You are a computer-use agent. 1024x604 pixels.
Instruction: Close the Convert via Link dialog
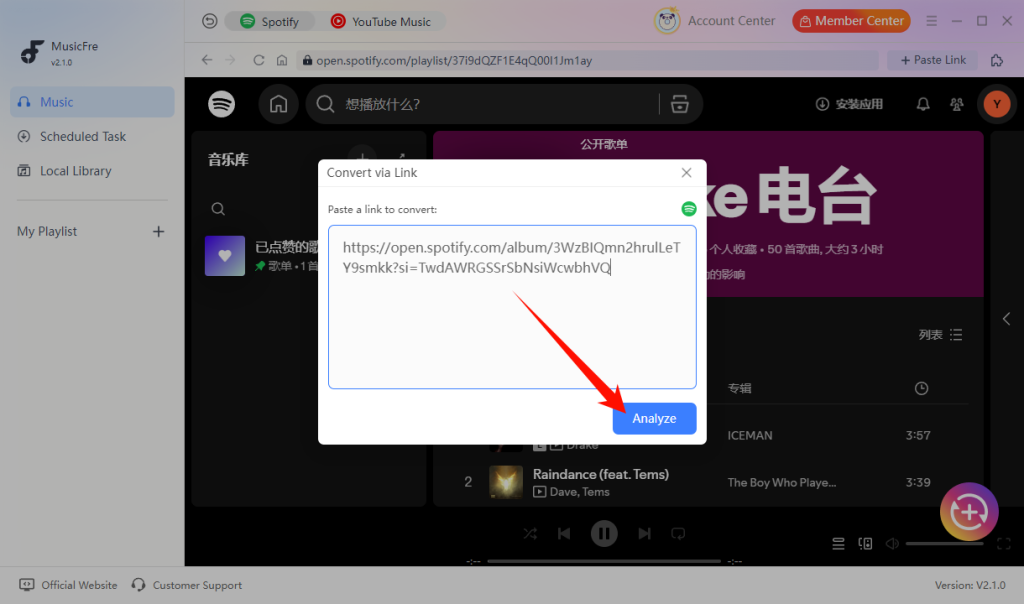click(686, 172)
